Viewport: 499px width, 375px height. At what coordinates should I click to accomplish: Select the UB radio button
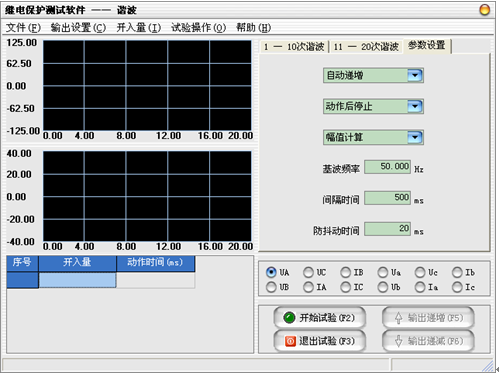point(271,287)
